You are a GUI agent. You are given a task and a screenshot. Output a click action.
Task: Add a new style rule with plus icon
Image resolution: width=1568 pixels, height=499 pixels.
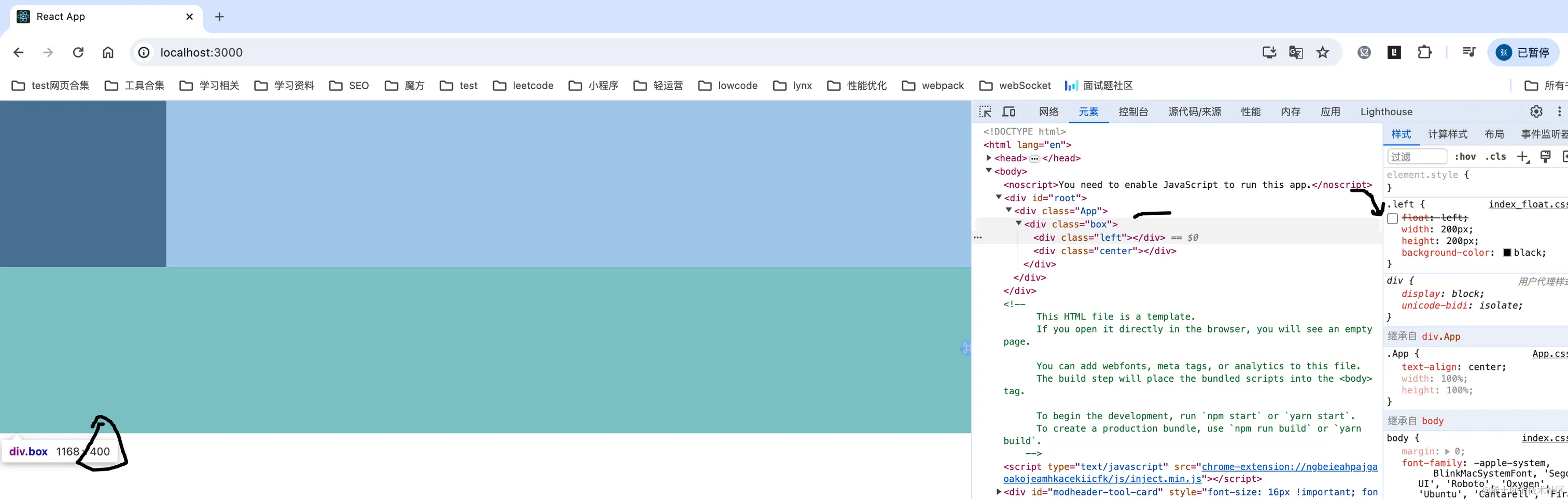coord(1522,157)
